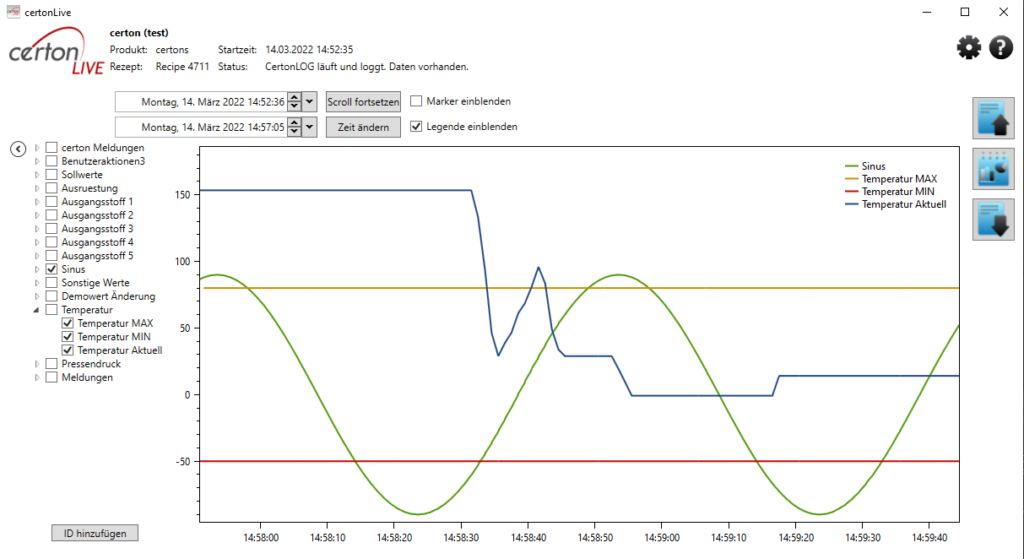The height and width of the screenshot is (559, 1024).
Task: Click the 14:58:30 time axis label
Action: tap(461, 538)
